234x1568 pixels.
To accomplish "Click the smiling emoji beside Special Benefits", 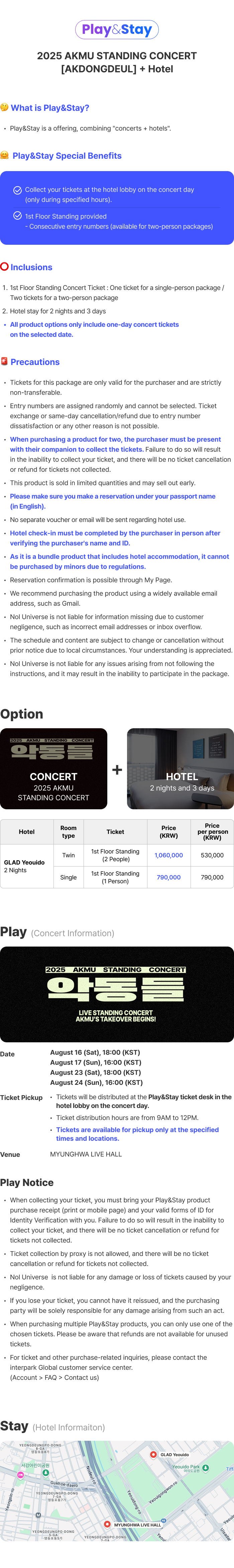I will tap(5, 155).
